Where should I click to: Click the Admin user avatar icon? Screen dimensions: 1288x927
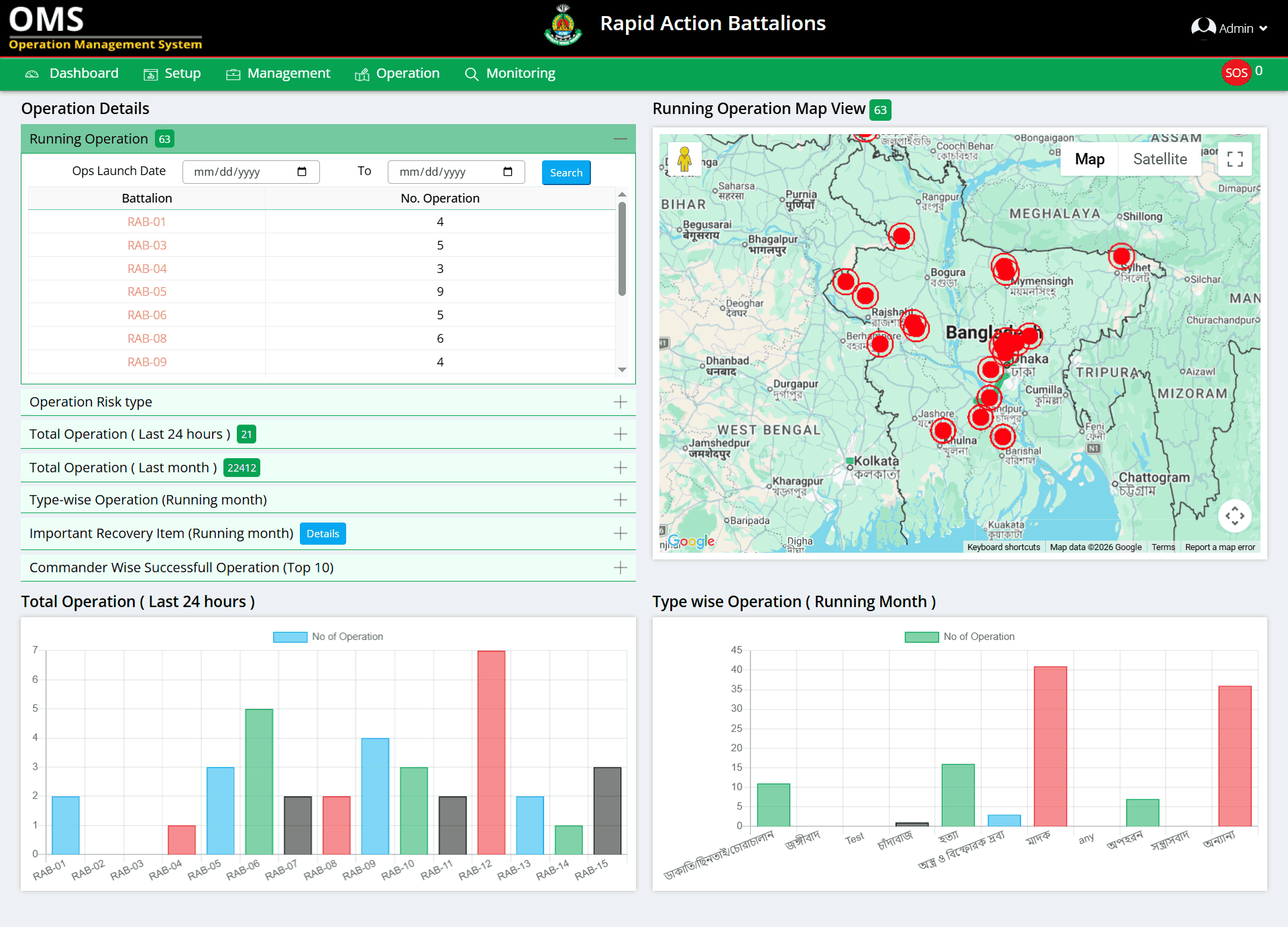pos(1203,28)
